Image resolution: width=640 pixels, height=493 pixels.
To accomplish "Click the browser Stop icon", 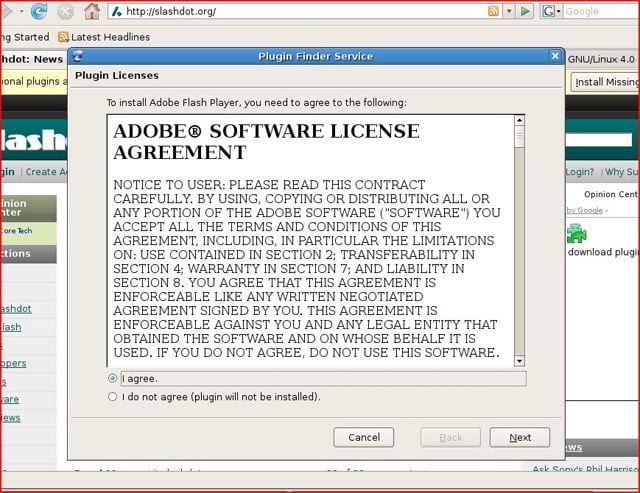I will pyautogui.click(x=65, y=11).
